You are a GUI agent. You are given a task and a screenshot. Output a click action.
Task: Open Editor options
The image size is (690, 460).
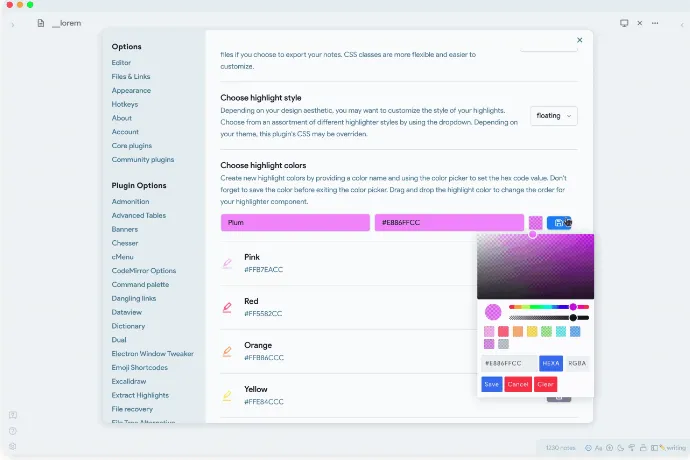121,63
